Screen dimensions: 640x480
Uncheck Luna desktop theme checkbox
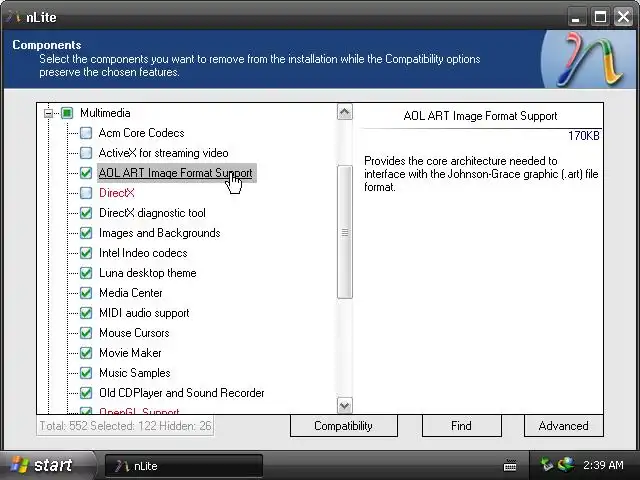[x=86, y=273]
